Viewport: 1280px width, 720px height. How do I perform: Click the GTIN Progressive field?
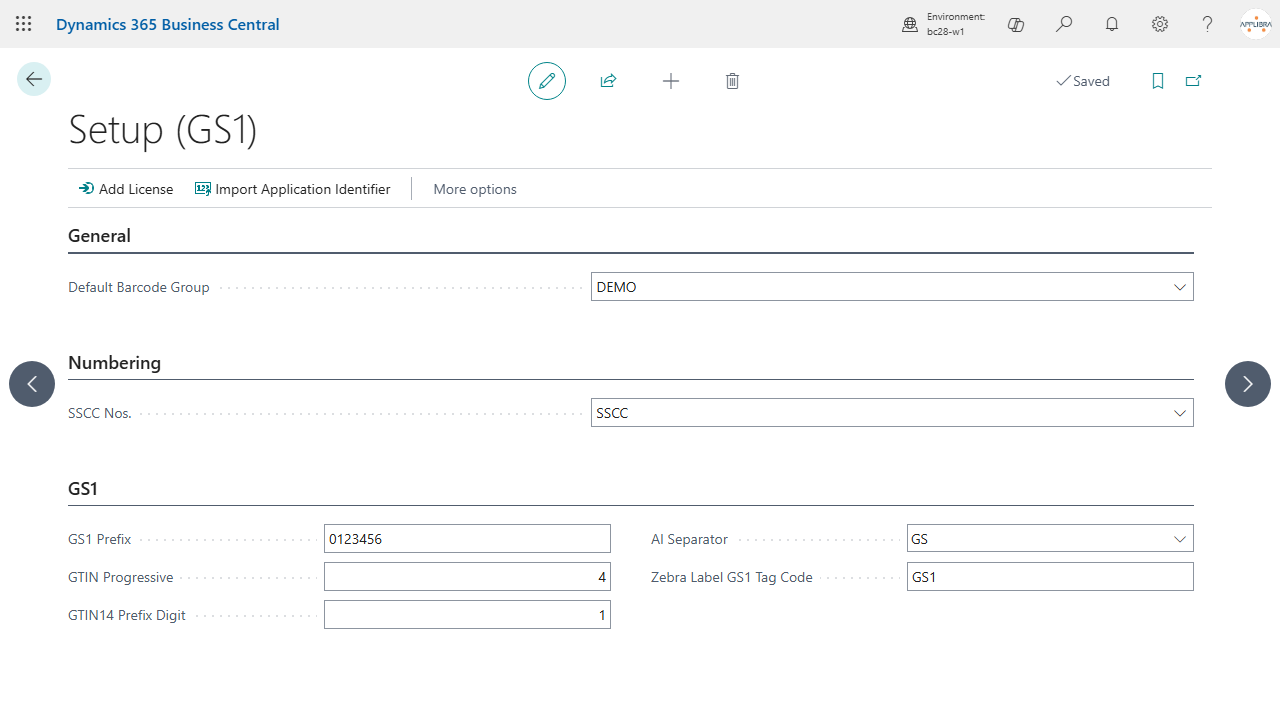click(467, 577)
